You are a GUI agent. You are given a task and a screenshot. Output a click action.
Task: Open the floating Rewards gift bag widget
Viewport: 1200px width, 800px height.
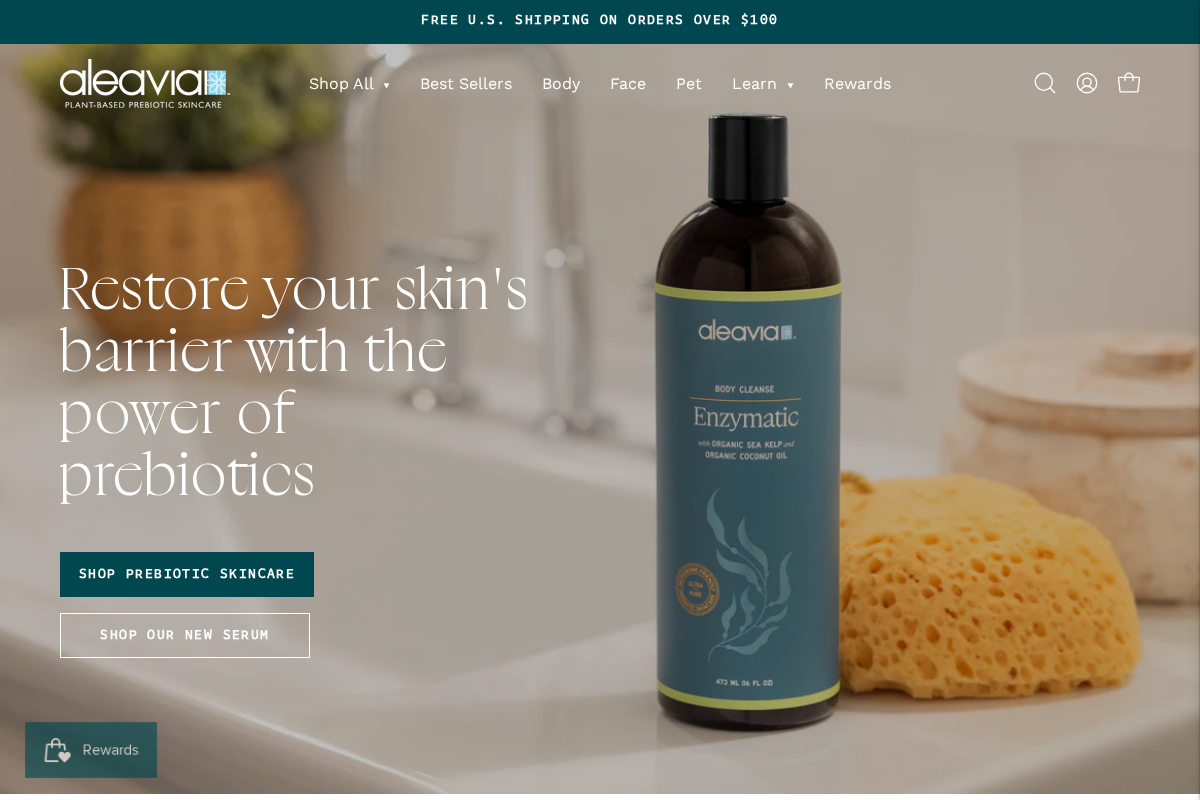pos(91,750)
